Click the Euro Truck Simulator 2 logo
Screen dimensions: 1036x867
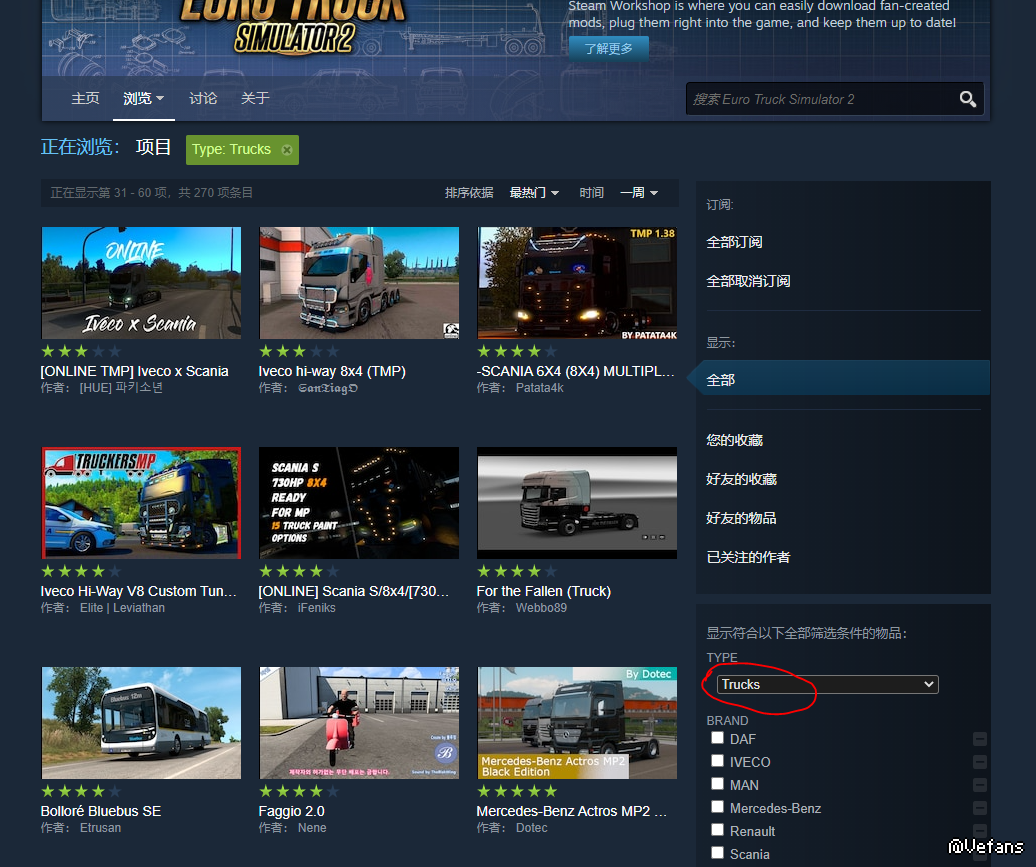pyautogui.click(x=294, y=26)
